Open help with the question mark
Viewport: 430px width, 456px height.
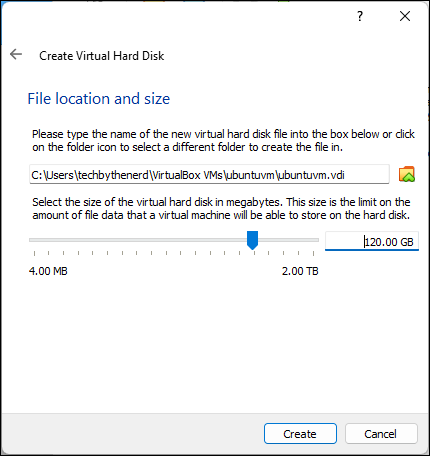pyautogui.click(x=360, y=16)
